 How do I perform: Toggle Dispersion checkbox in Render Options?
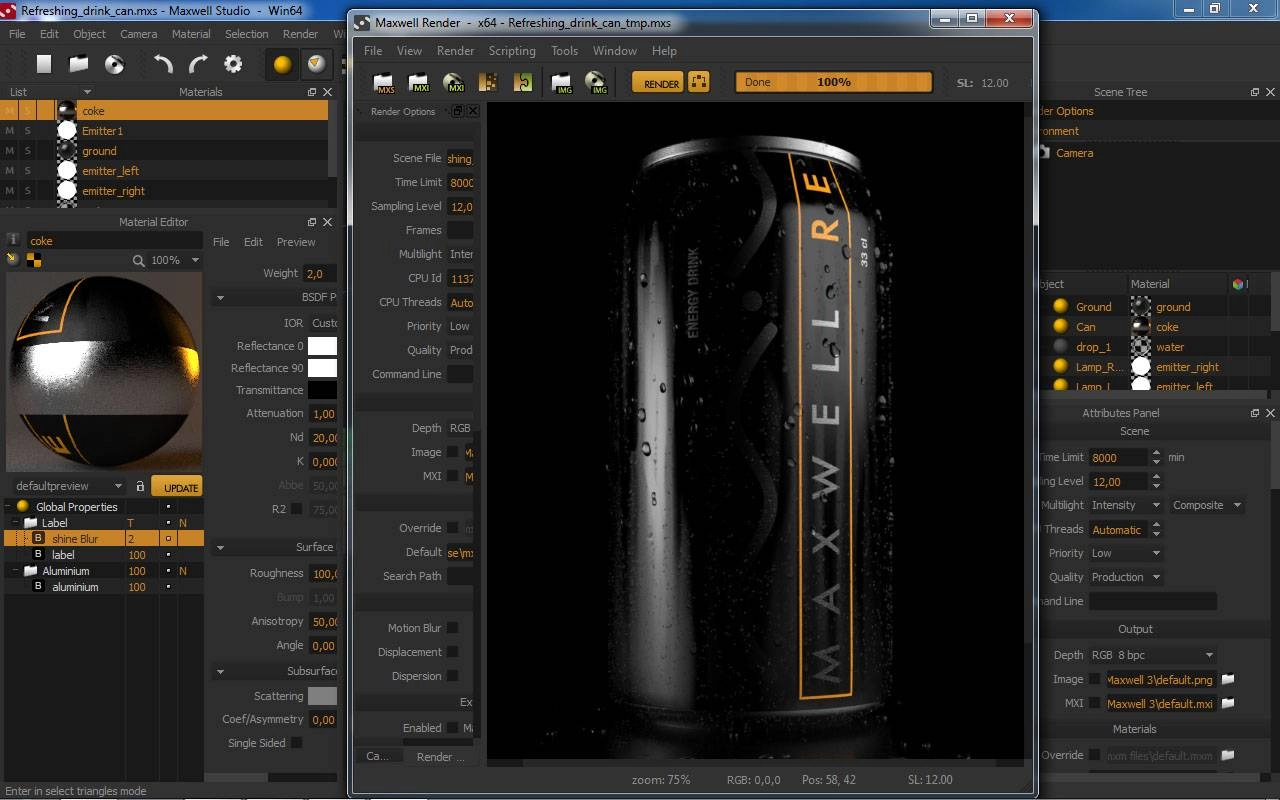pyautogui.click(x=453, y=676)
